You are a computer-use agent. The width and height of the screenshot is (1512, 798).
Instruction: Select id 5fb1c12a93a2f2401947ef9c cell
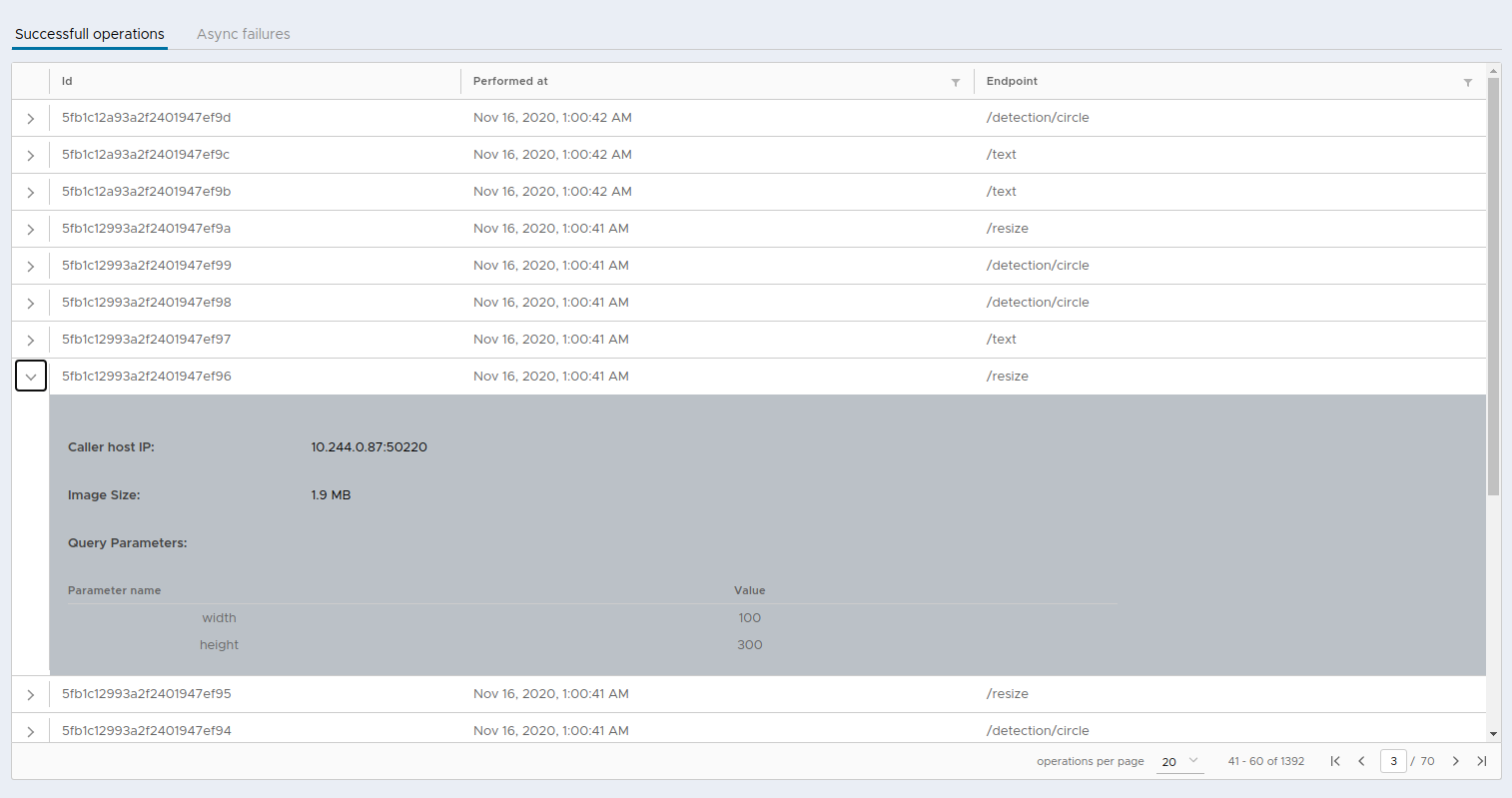[x=146, y=155]
